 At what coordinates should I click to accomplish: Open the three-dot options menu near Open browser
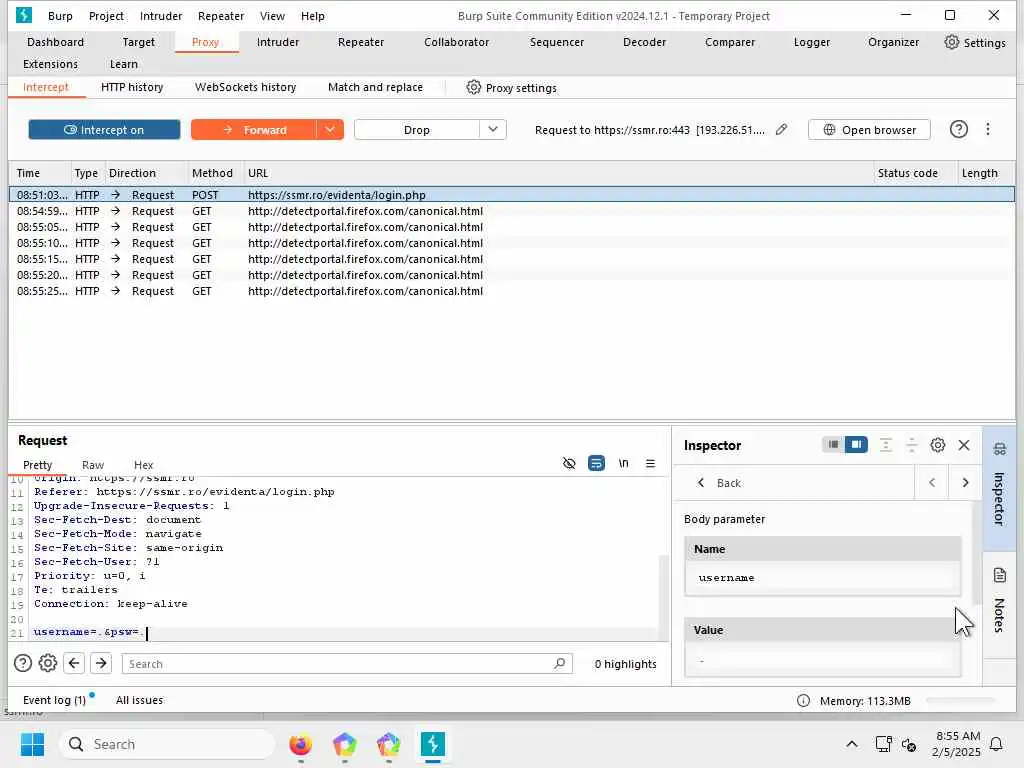(987, 129)
